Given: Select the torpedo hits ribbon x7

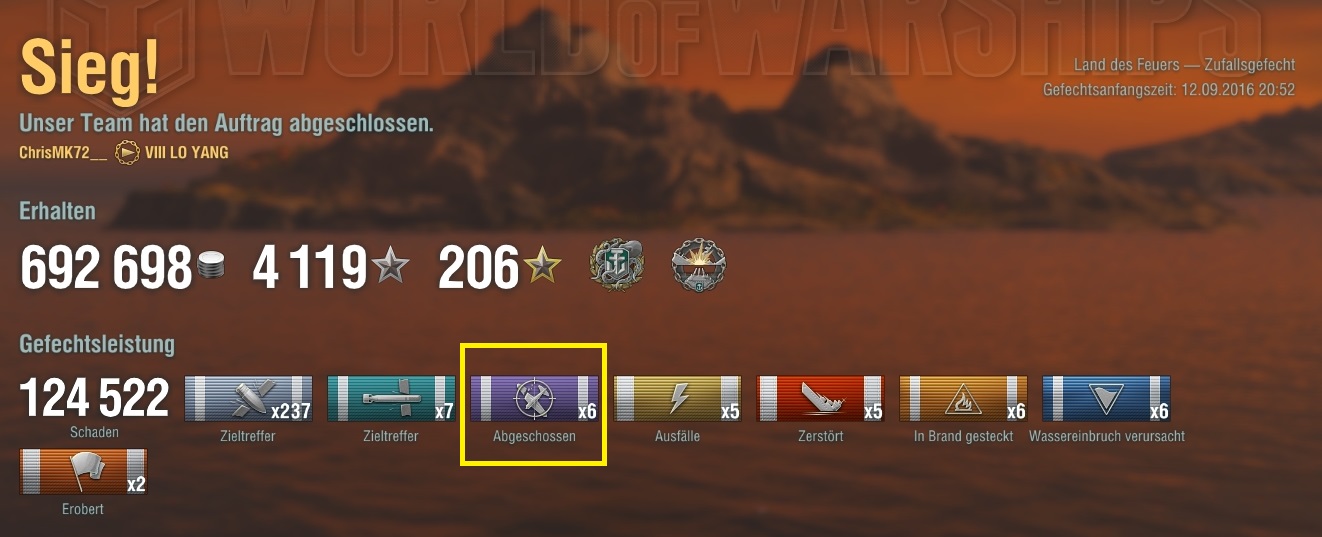Looking at the screenshot, I should click(391, 399).
